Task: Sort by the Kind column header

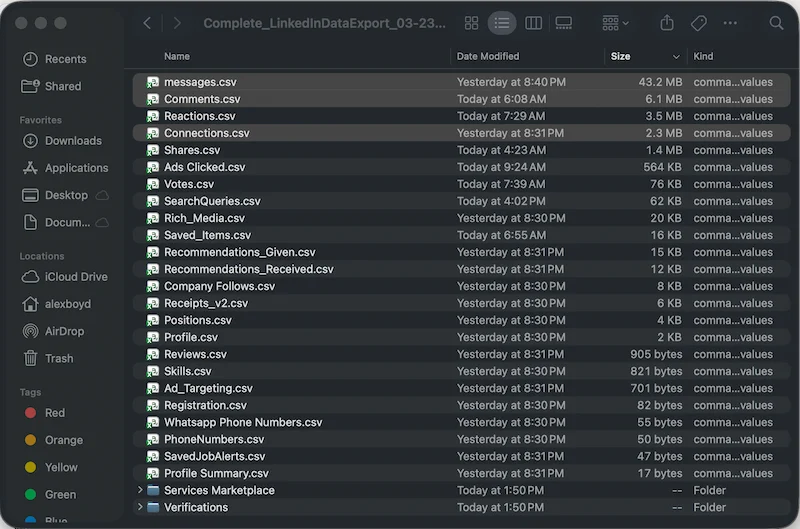Action: pos(703,57)
